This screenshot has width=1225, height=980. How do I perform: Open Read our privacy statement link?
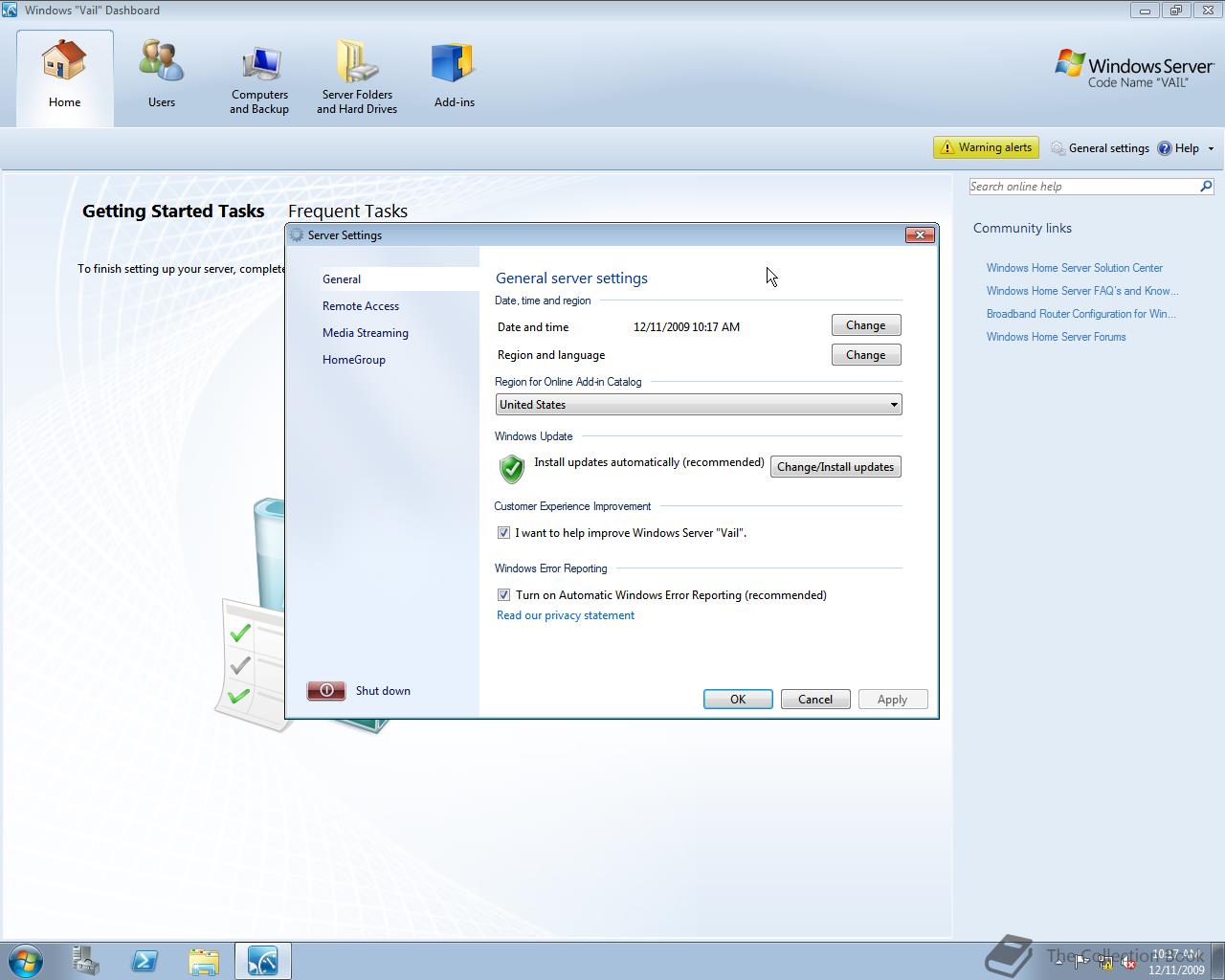(566, 615)
